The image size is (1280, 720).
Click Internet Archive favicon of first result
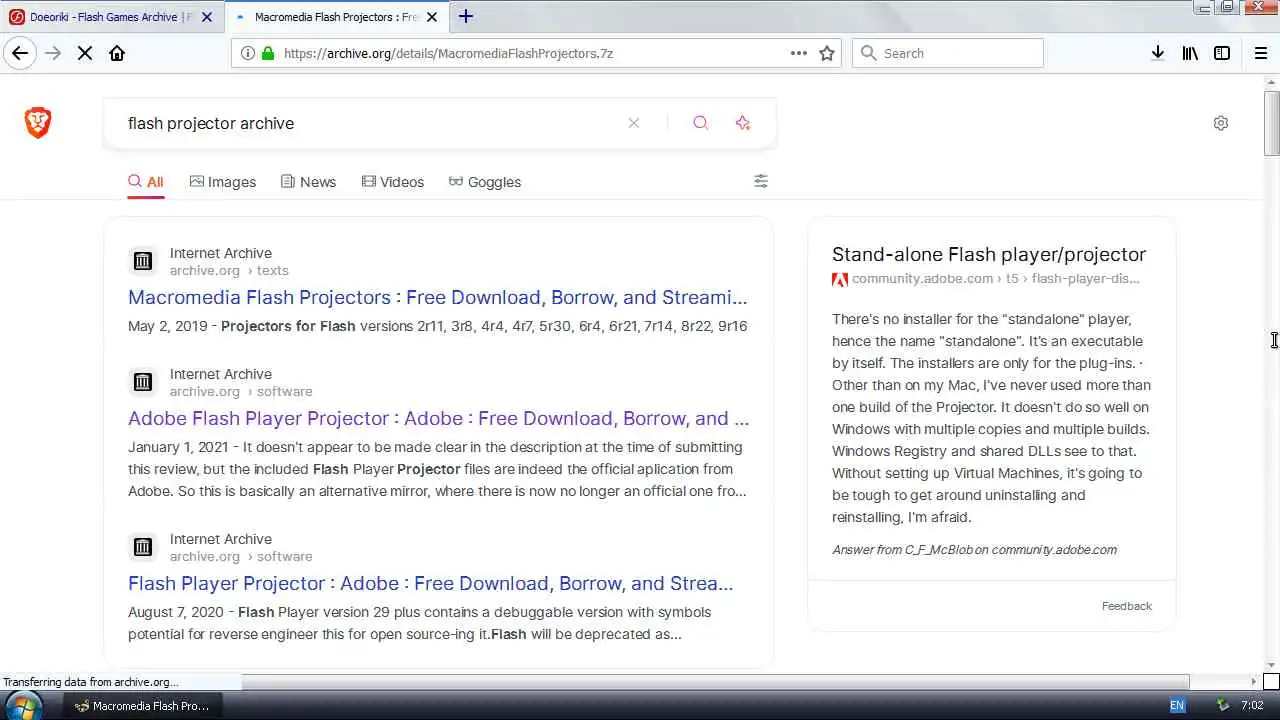(x=143, y=261)
